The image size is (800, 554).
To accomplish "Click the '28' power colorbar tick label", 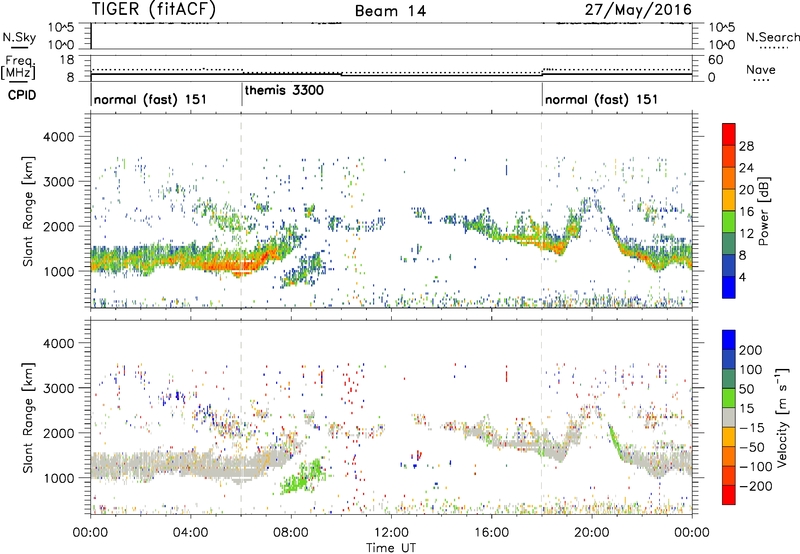I will point(746,146).
